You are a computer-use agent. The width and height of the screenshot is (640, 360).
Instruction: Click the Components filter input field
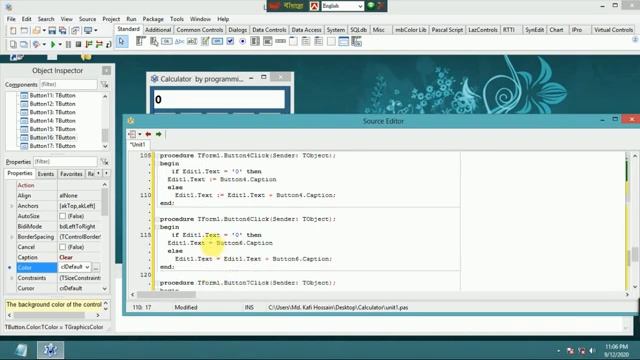(68, 84)
